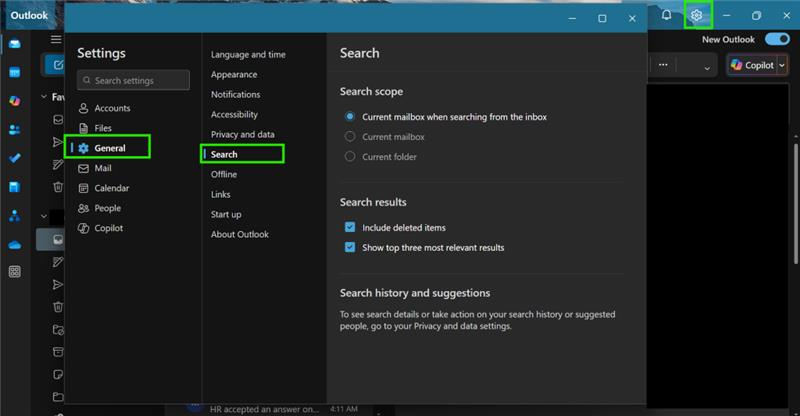Screen dimensions: 800x416
Task: Open the more options ellipsis in the ribbon
Action: click(x=663, y=65)
